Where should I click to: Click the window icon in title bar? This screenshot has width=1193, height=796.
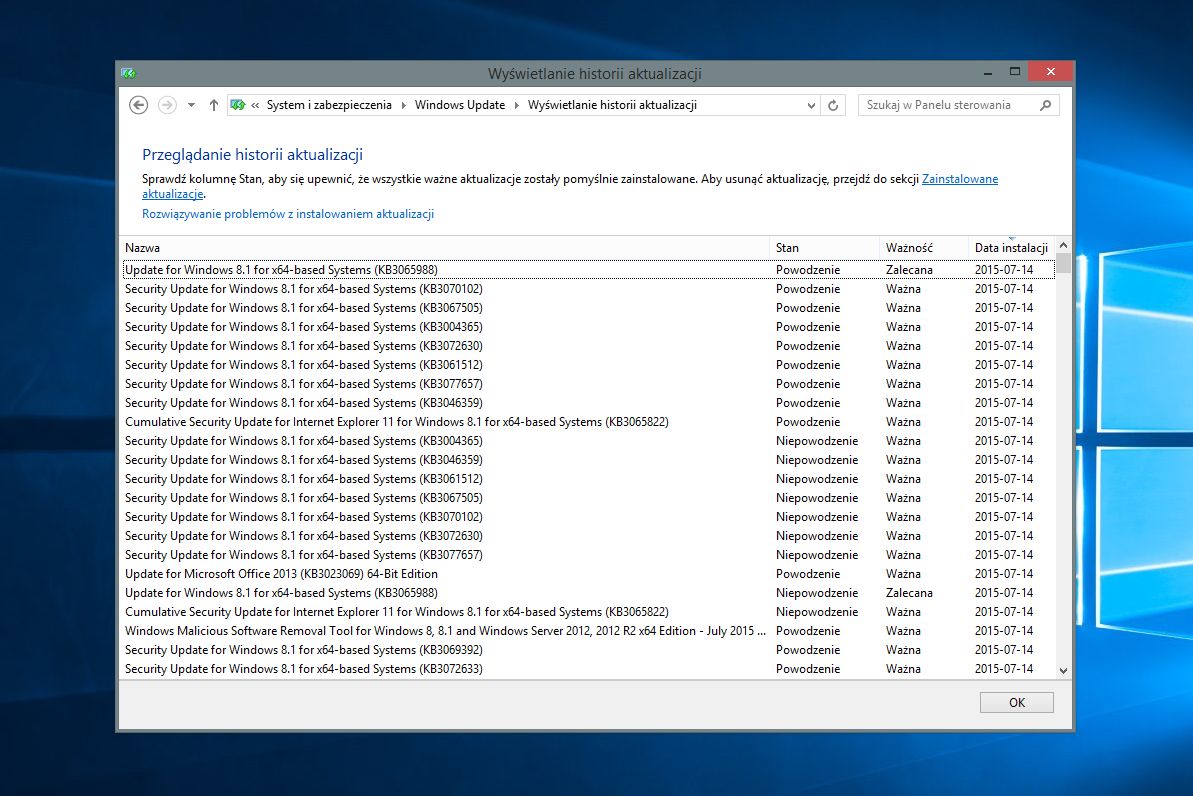tap(128, 73)
